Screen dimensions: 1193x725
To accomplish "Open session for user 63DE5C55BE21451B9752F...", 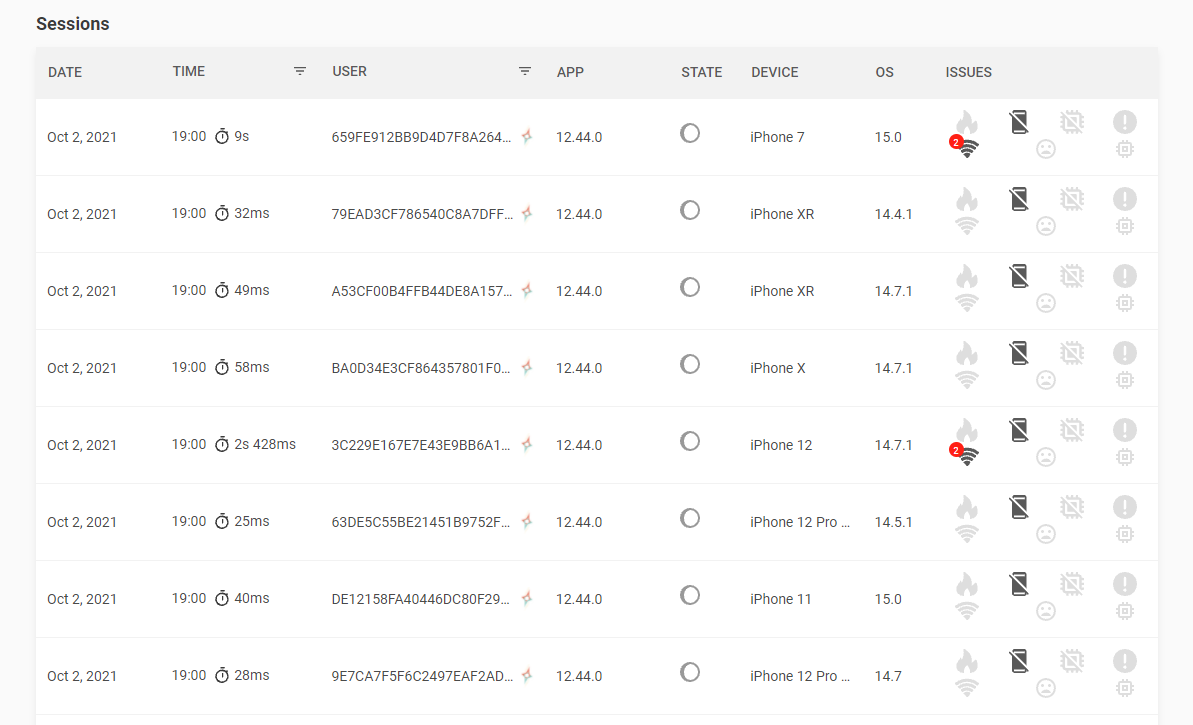I will click(x=421, y=522).
